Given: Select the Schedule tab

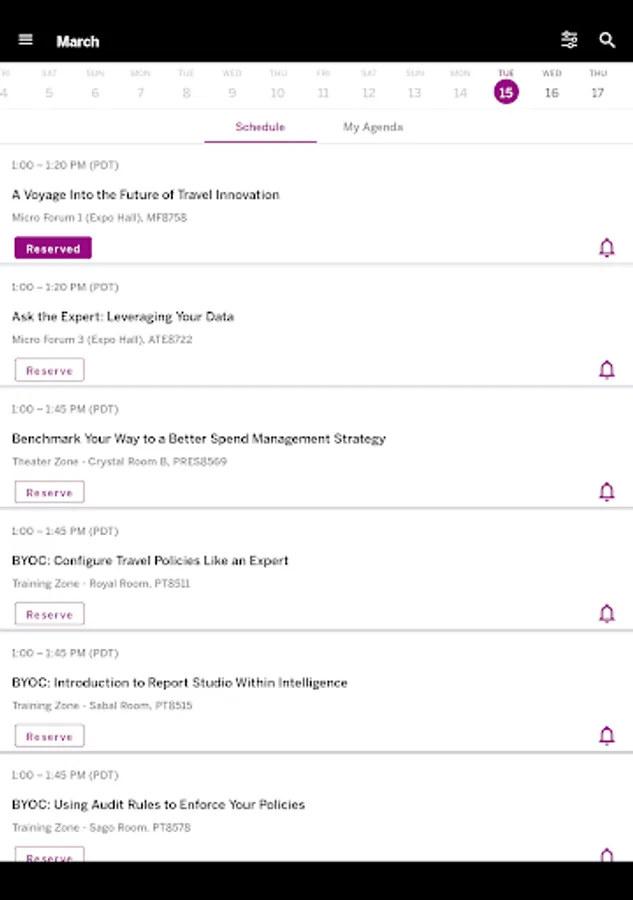Looking at the screenshot, I should (260, 127).
